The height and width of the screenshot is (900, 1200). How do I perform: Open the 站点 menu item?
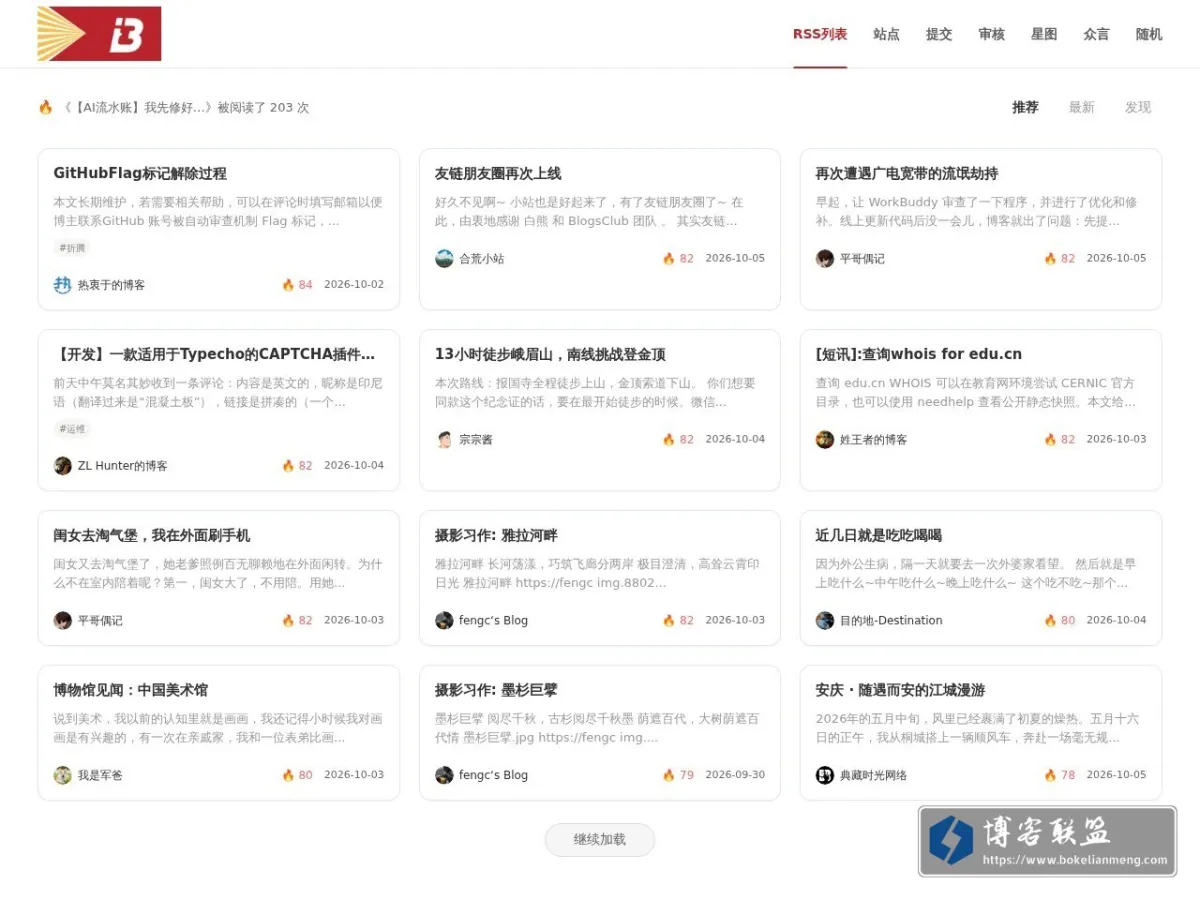pyautogui.click(x=886, y=34)
